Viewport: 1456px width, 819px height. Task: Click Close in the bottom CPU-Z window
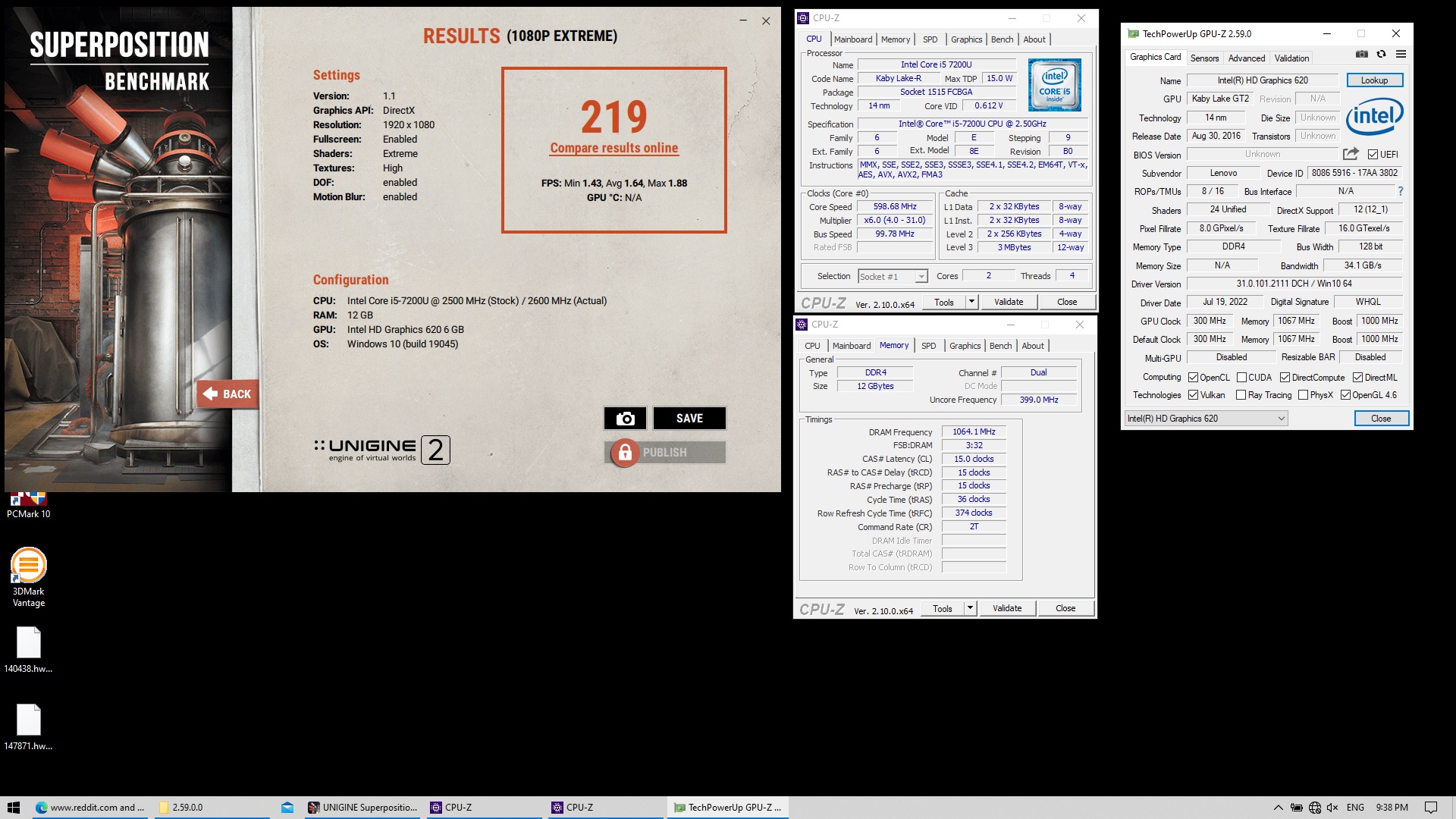tap(1065, 608)
